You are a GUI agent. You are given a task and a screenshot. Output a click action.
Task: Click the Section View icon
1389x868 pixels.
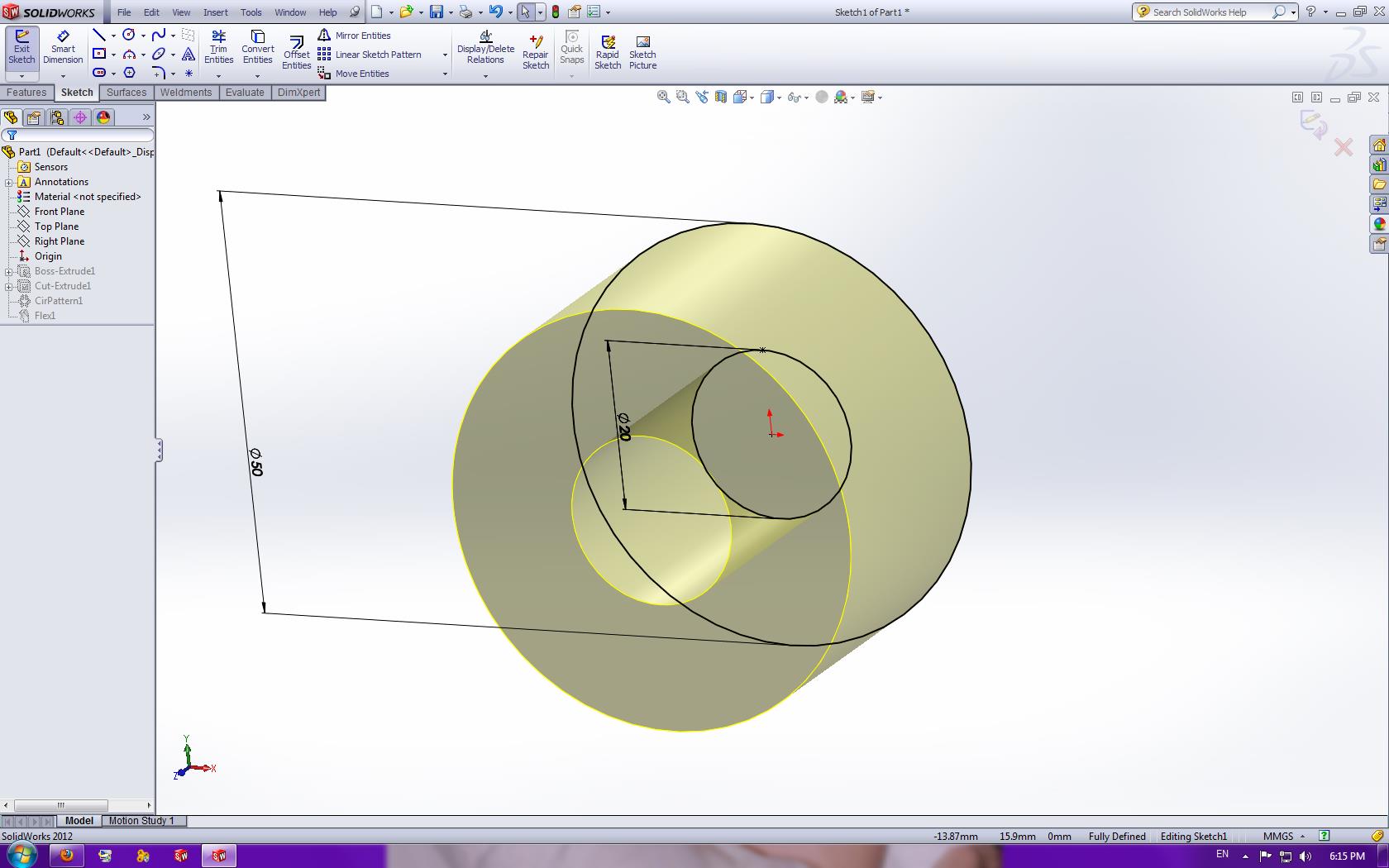pos(721,97)
